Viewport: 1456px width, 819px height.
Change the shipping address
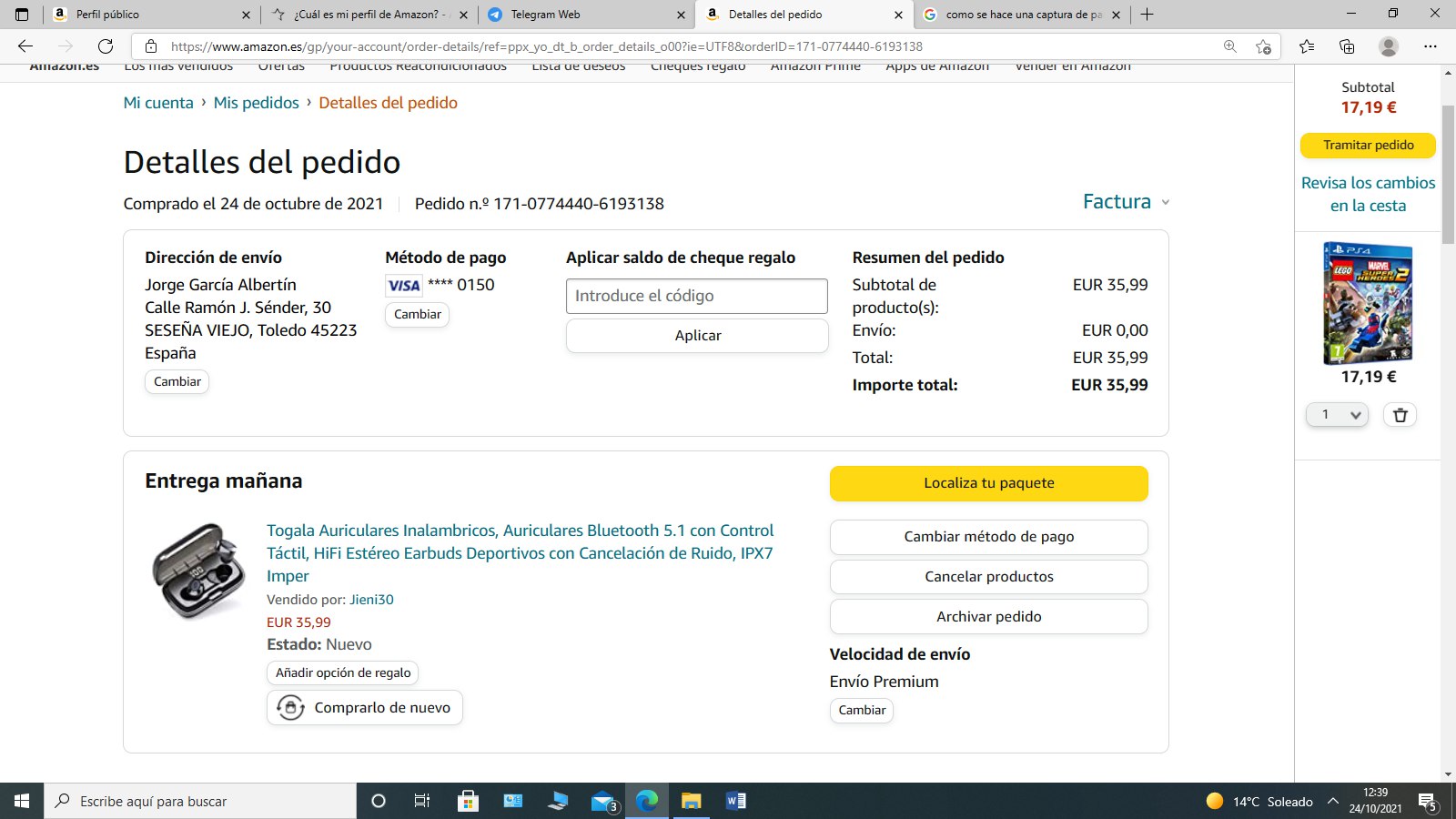tap(177, 381)
